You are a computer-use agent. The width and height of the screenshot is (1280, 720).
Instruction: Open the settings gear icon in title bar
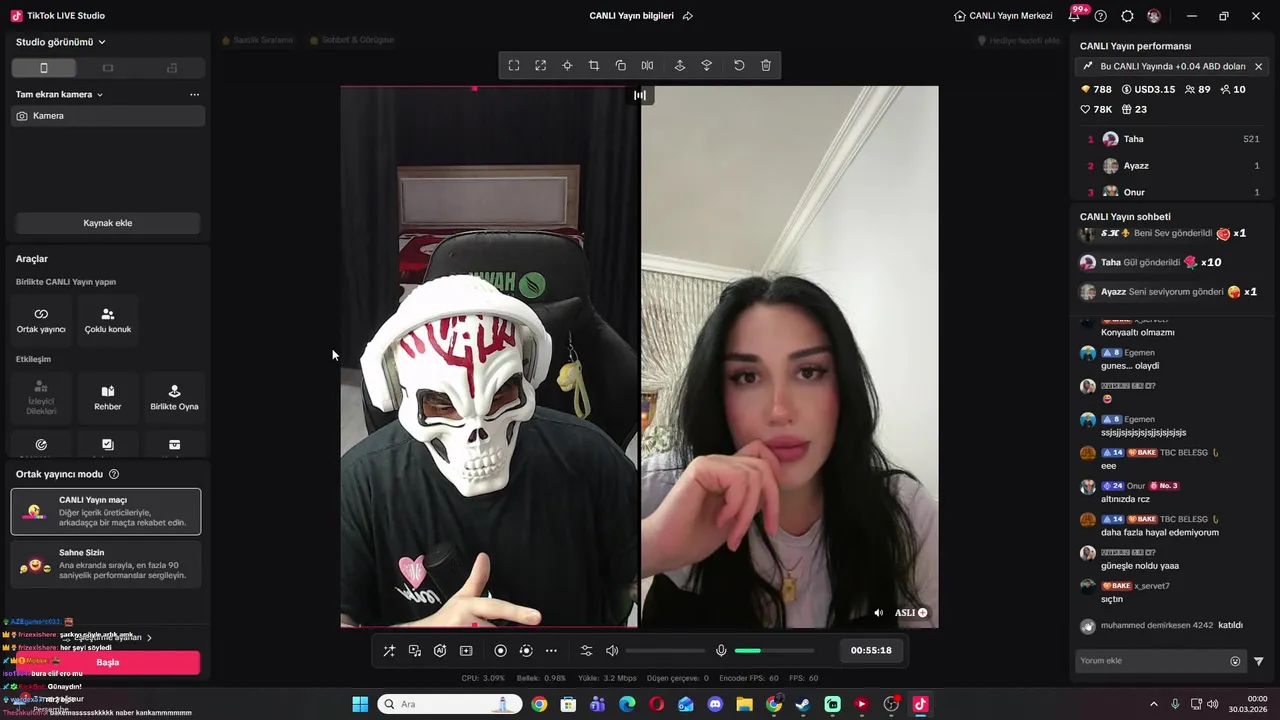pos(1128,16)
